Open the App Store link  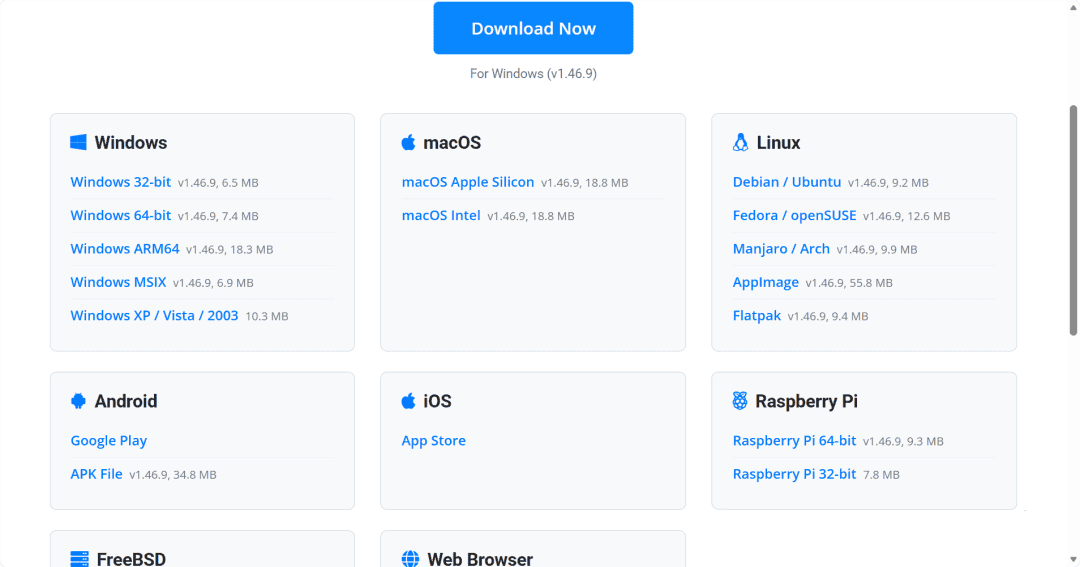tap(433, 441)
